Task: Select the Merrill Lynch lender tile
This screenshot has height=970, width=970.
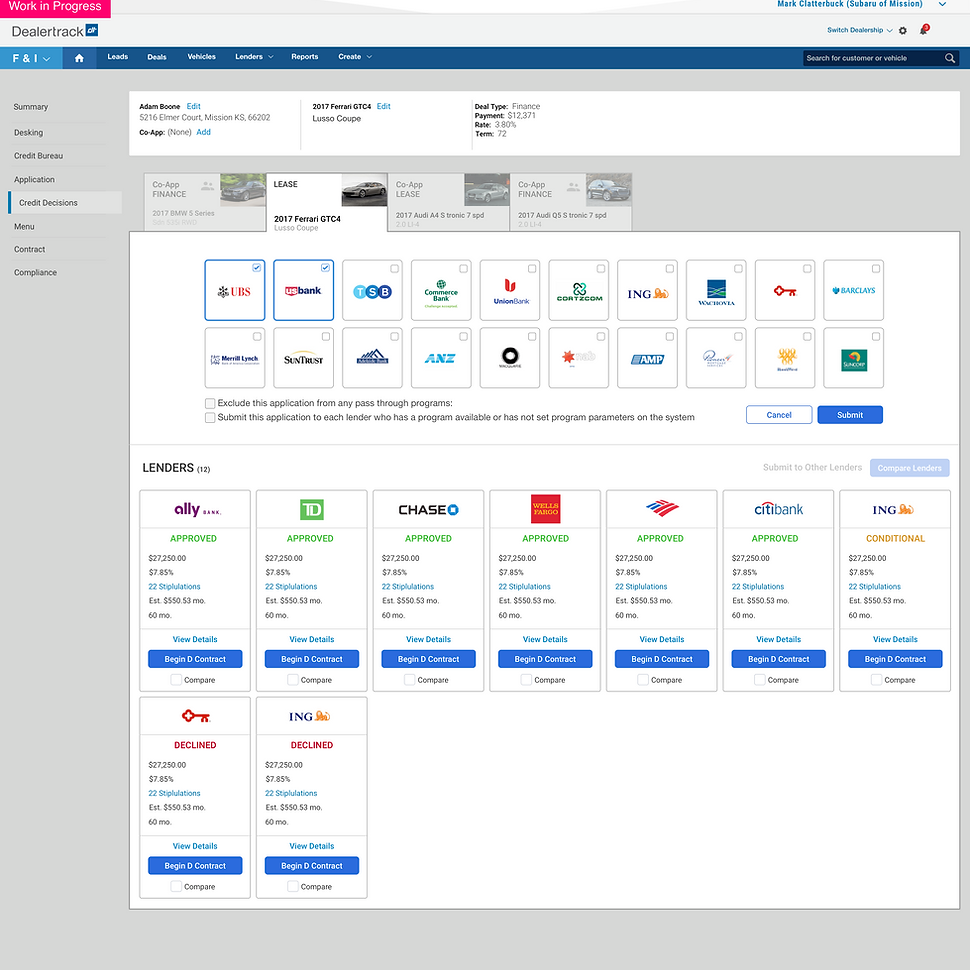Action: (x=234, y=358)
